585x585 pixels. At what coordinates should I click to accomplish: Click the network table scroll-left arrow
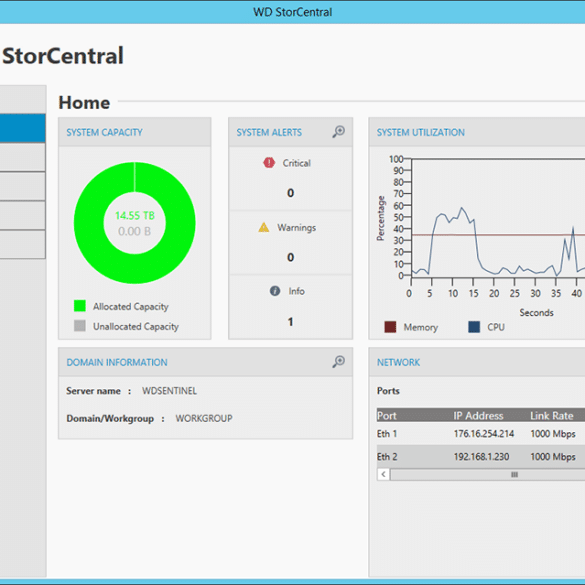pos(383,475)
